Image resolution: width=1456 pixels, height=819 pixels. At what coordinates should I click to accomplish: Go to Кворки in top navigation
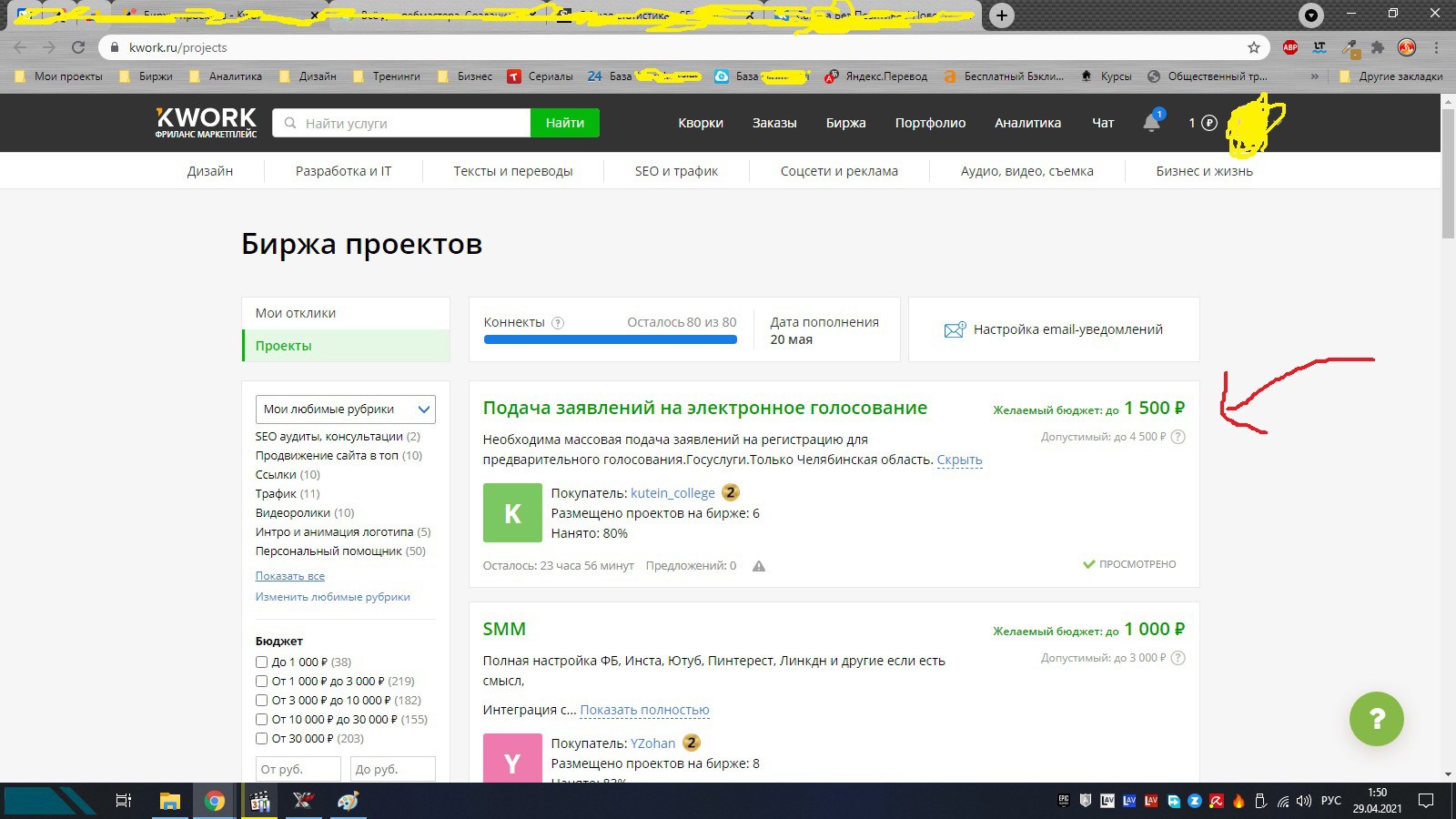pyautogui.click(x=701, y=123)
